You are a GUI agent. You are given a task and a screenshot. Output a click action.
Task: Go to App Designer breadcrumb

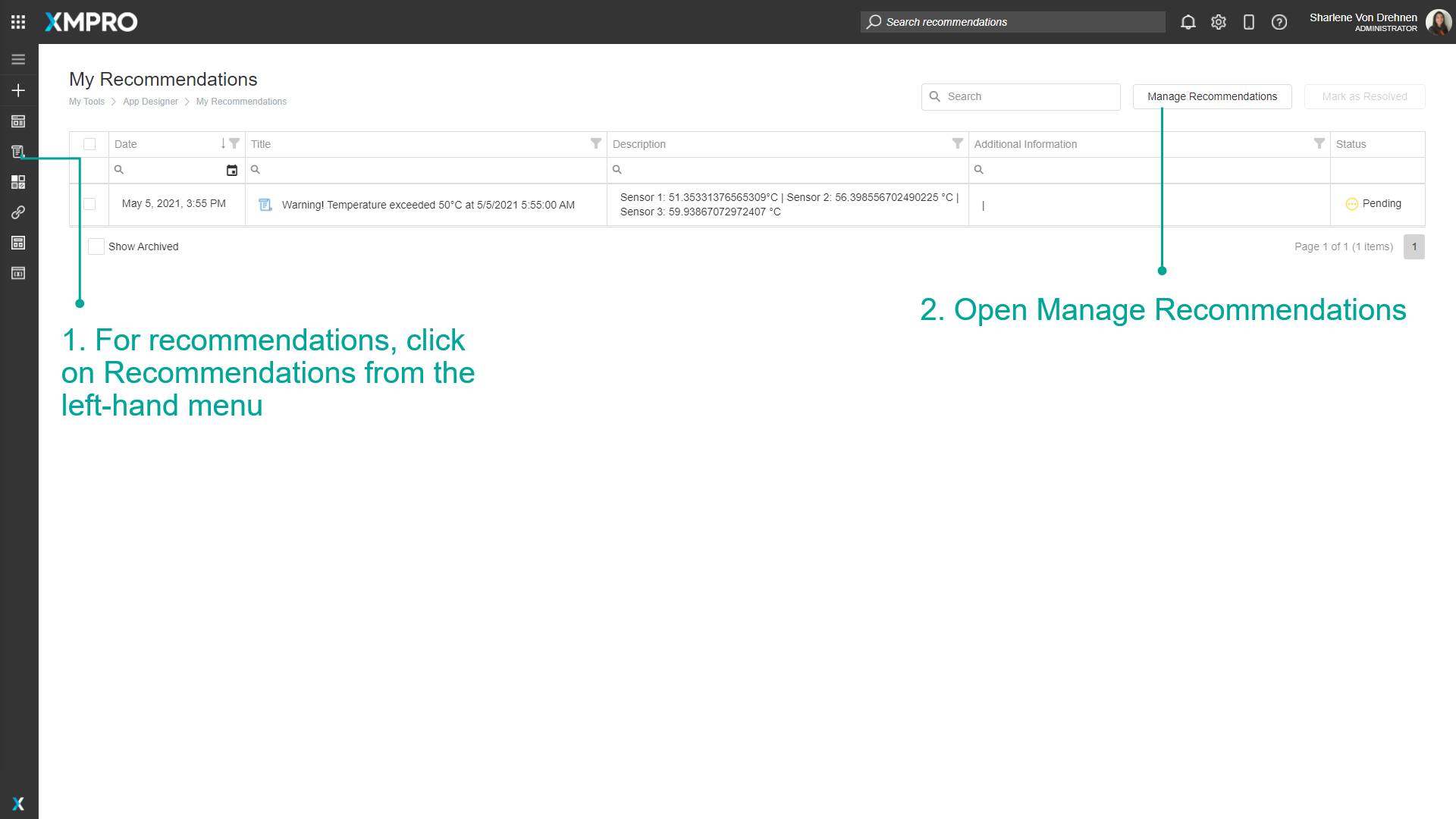coord(150,102)
